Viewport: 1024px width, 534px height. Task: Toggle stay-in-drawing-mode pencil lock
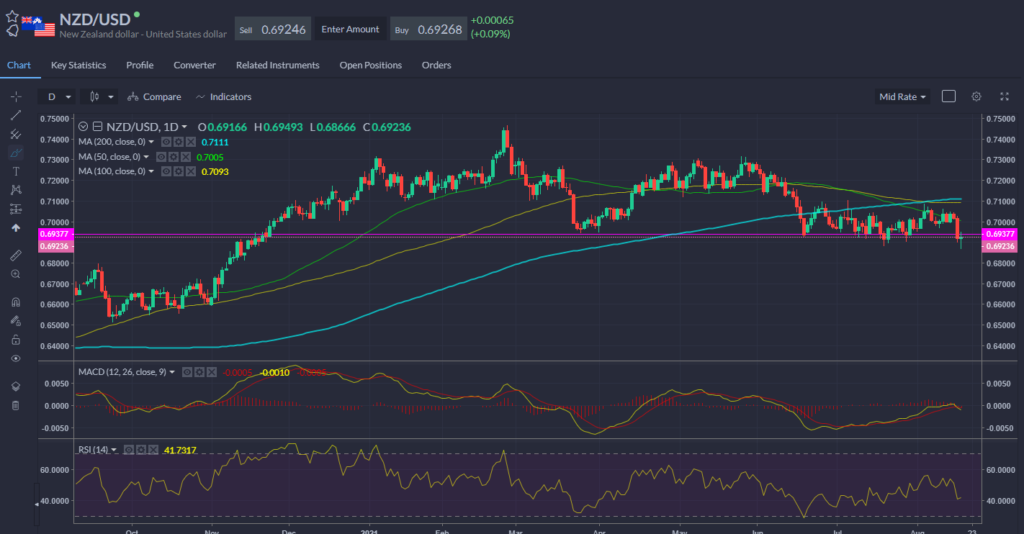[x=16, y=321]
